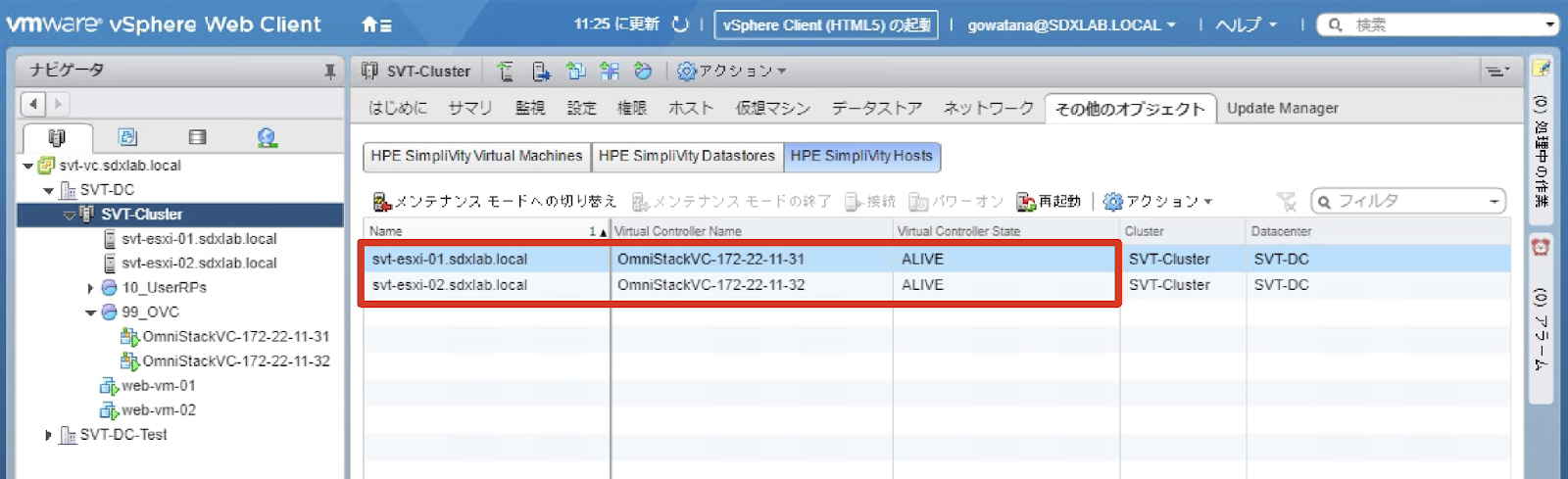Screen dimensions: 1568x479
Task: Go forward using Navigator history forward arrow
Action: [x=58, y=104]
